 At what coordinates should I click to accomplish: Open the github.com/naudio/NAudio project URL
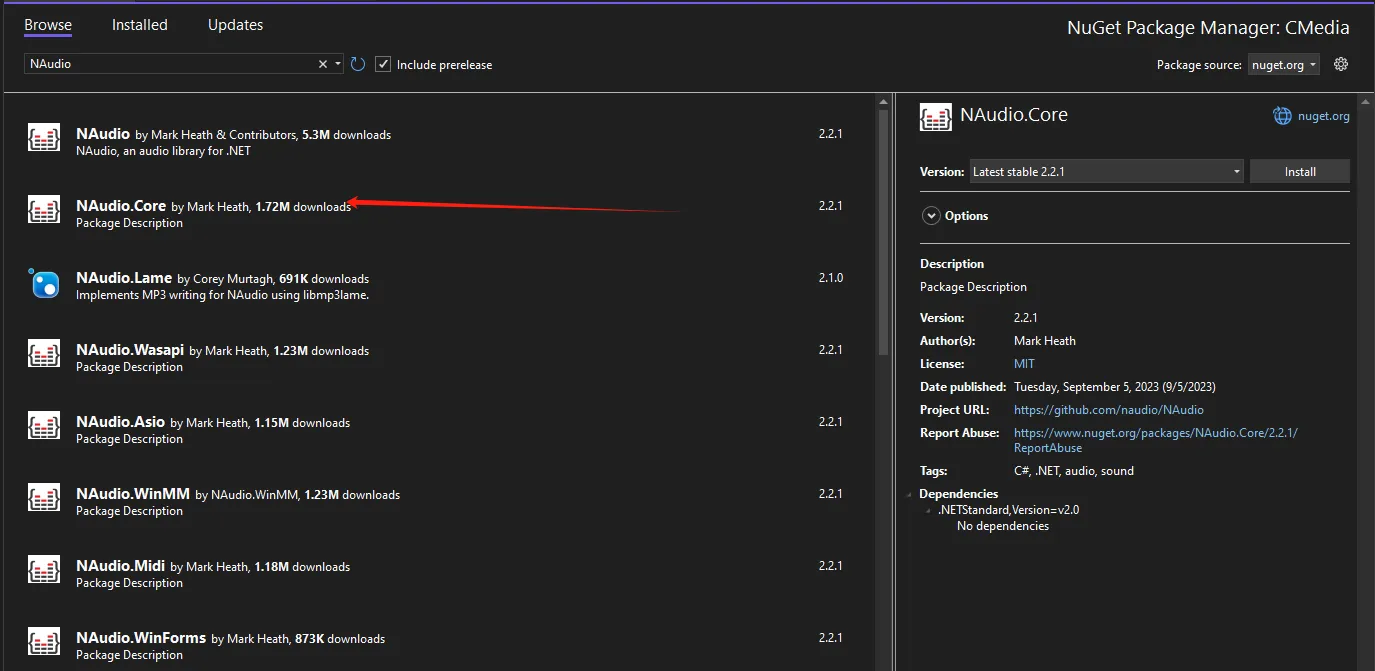(1109, 410)
